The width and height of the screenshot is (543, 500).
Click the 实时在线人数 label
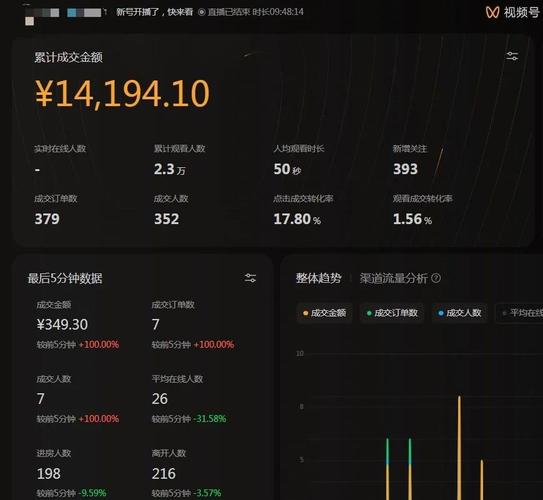[x=60, y=149]
